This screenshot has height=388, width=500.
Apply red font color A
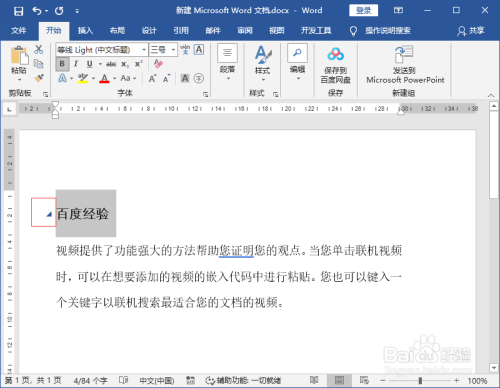tap(104, 79)
